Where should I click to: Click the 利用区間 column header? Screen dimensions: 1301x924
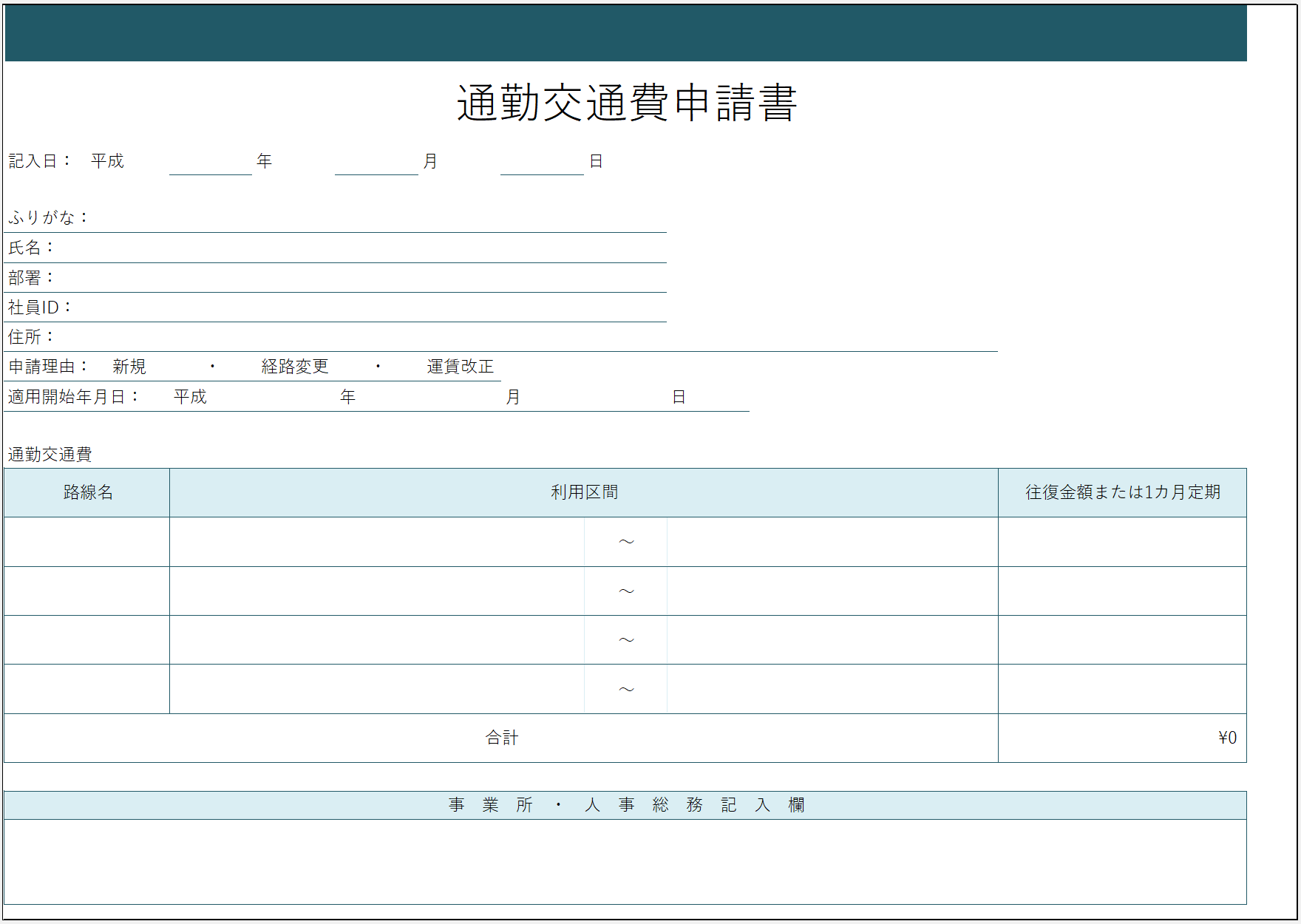583,492
